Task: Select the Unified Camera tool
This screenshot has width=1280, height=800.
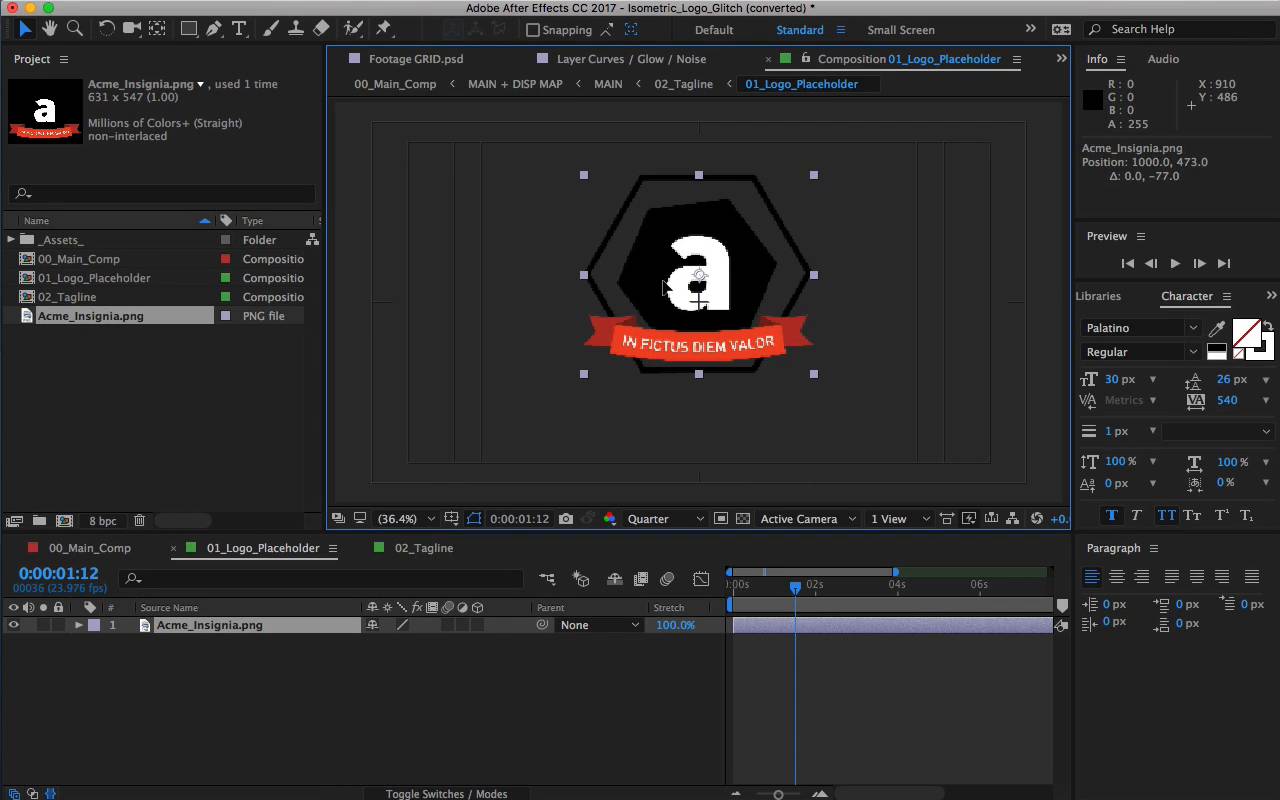Action: tap(132, 29)
